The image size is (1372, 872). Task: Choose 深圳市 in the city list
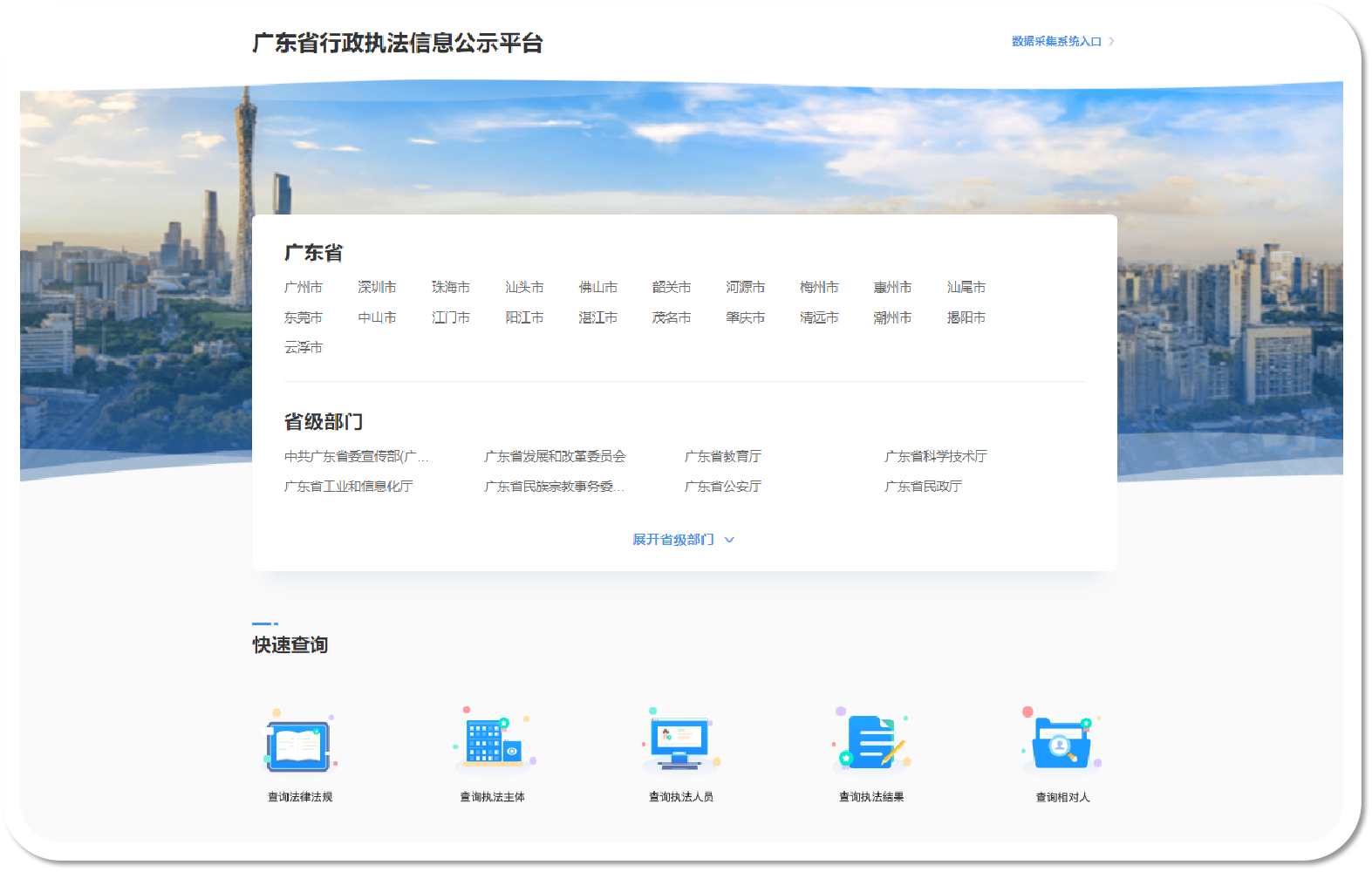tap(377, 287)
